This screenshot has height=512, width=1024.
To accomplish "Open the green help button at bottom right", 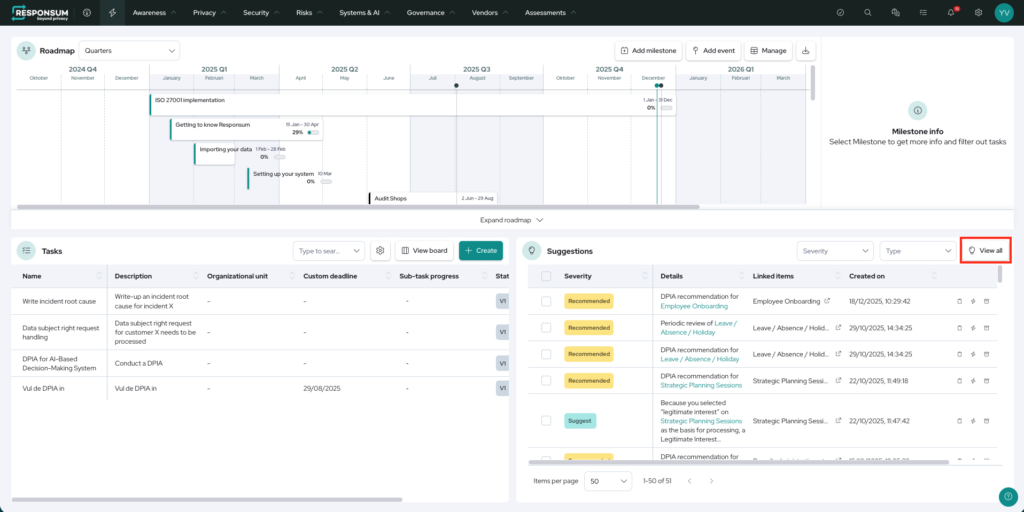I will [x=1007, y=497].
